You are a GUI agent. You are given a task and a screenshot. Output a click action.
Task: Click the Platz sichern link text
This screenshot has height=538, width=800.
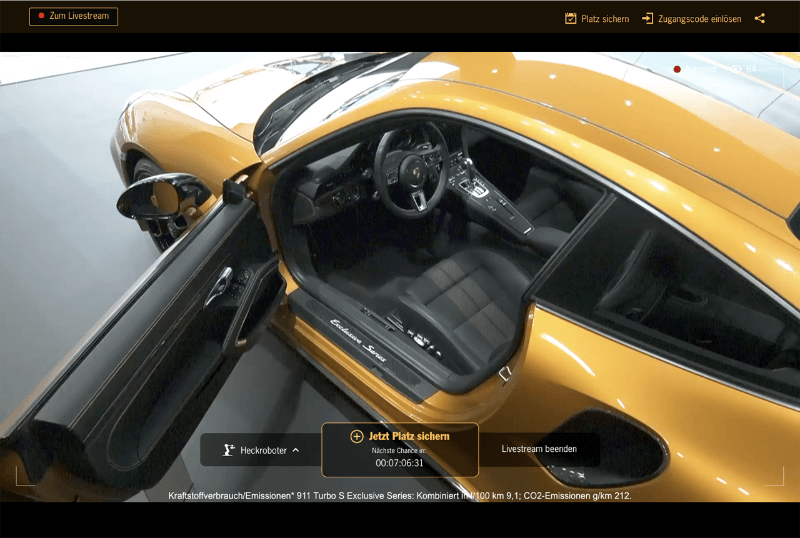[605, 19]
